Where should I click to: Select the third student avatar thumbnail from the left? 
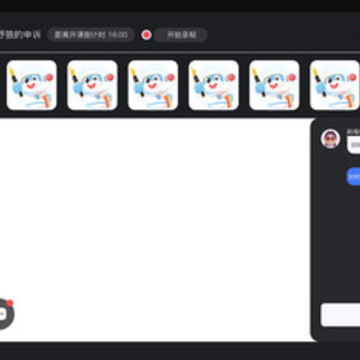(x=153, y=85)
